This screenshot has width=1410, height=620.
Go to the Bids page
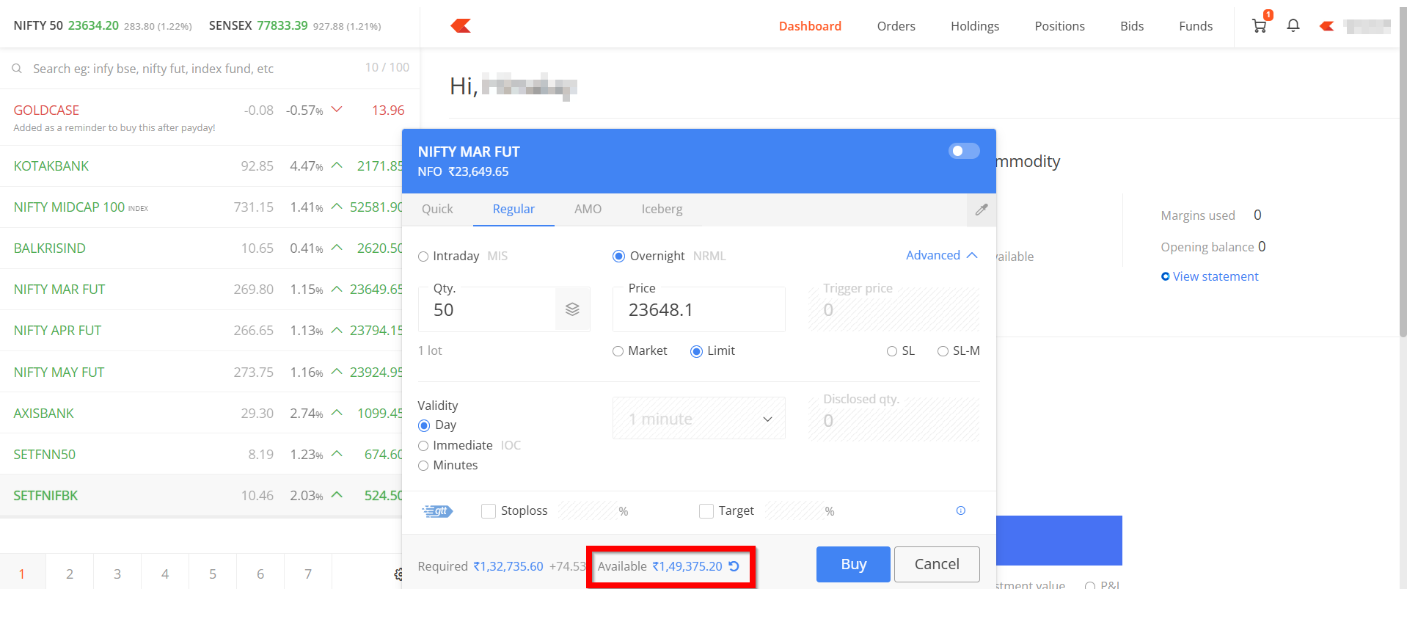pos(1132,26)
